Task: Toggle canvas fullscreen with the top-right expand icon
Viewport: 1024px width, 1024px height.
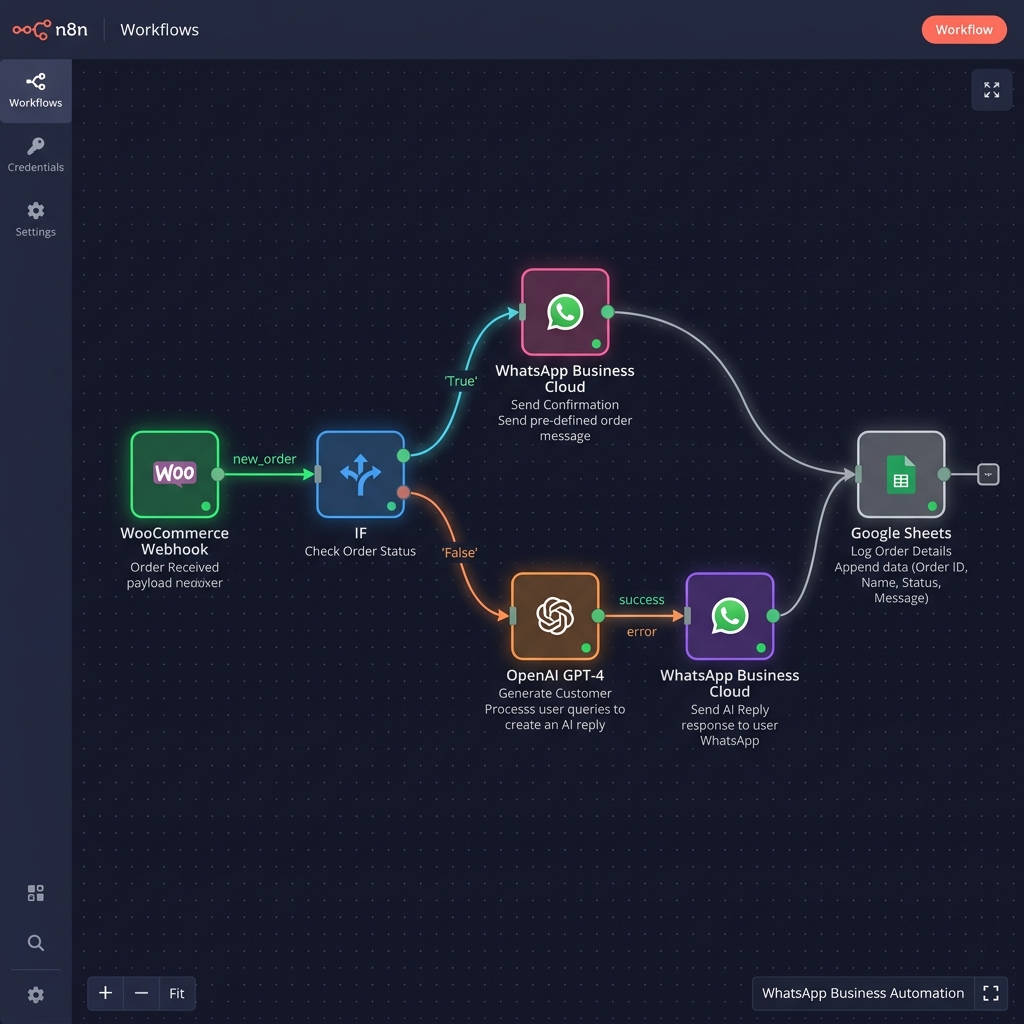Action: tap(991, 89)
